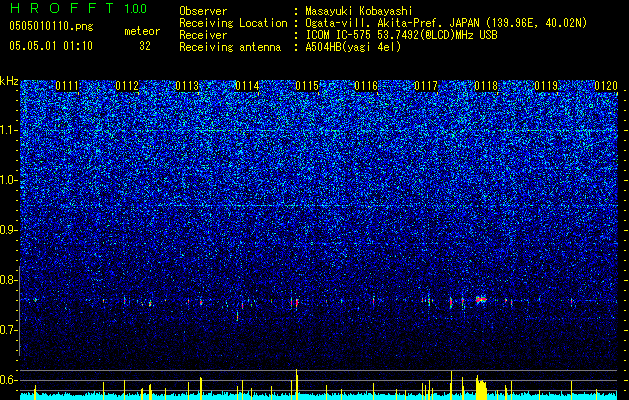Click the 0.8 kHz axis label
Image resolution: width=629 pixels, height=400 pixels.
click(x=8, y=280)
